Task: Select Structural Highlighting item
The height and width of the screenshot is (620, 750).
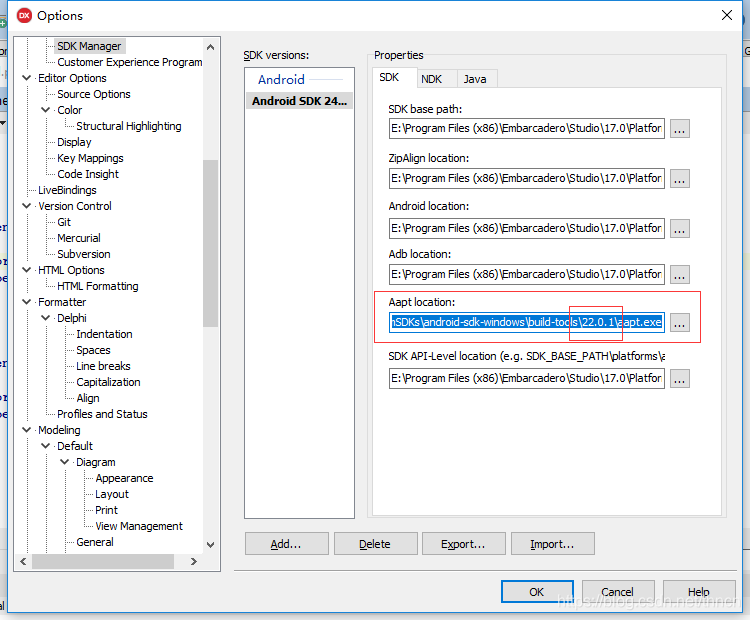Action: pos(129,126)
